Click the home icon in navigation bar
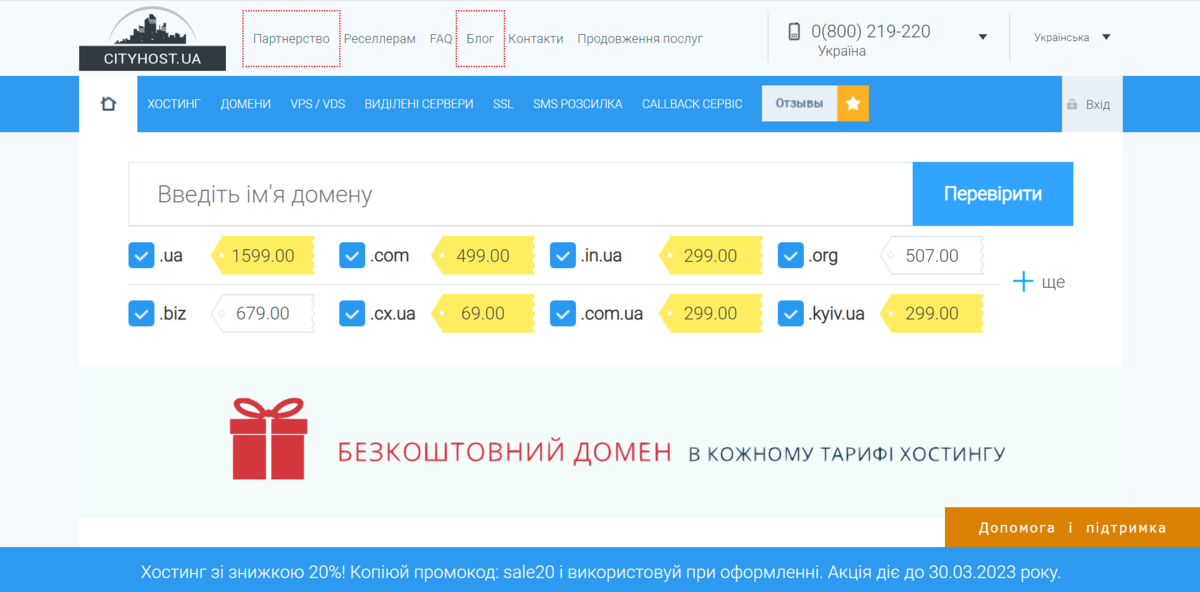The height and width of the screenshot is (592, 1200). tap(108, 104)
